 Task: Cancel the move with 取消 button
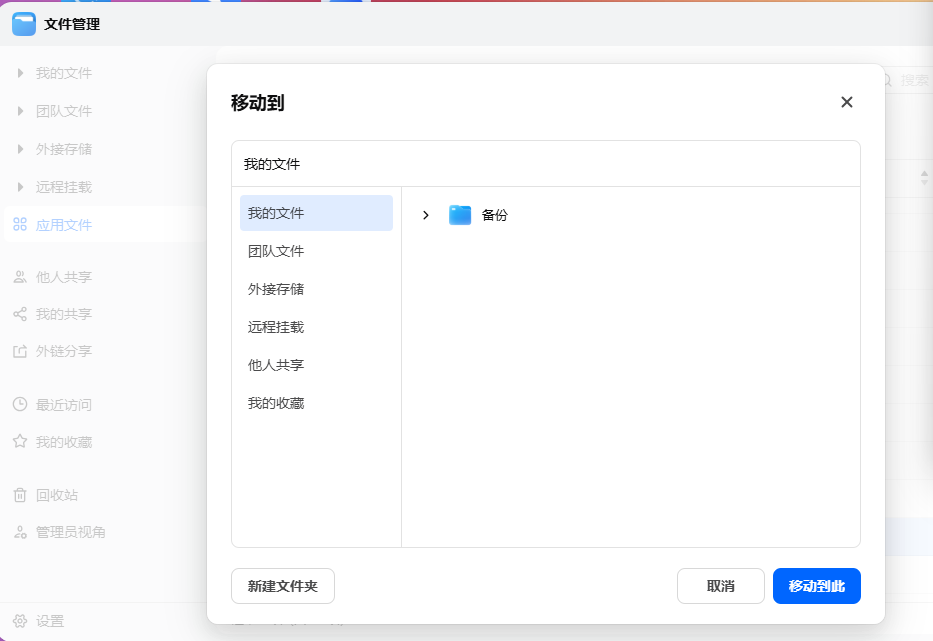click(720, 586)
